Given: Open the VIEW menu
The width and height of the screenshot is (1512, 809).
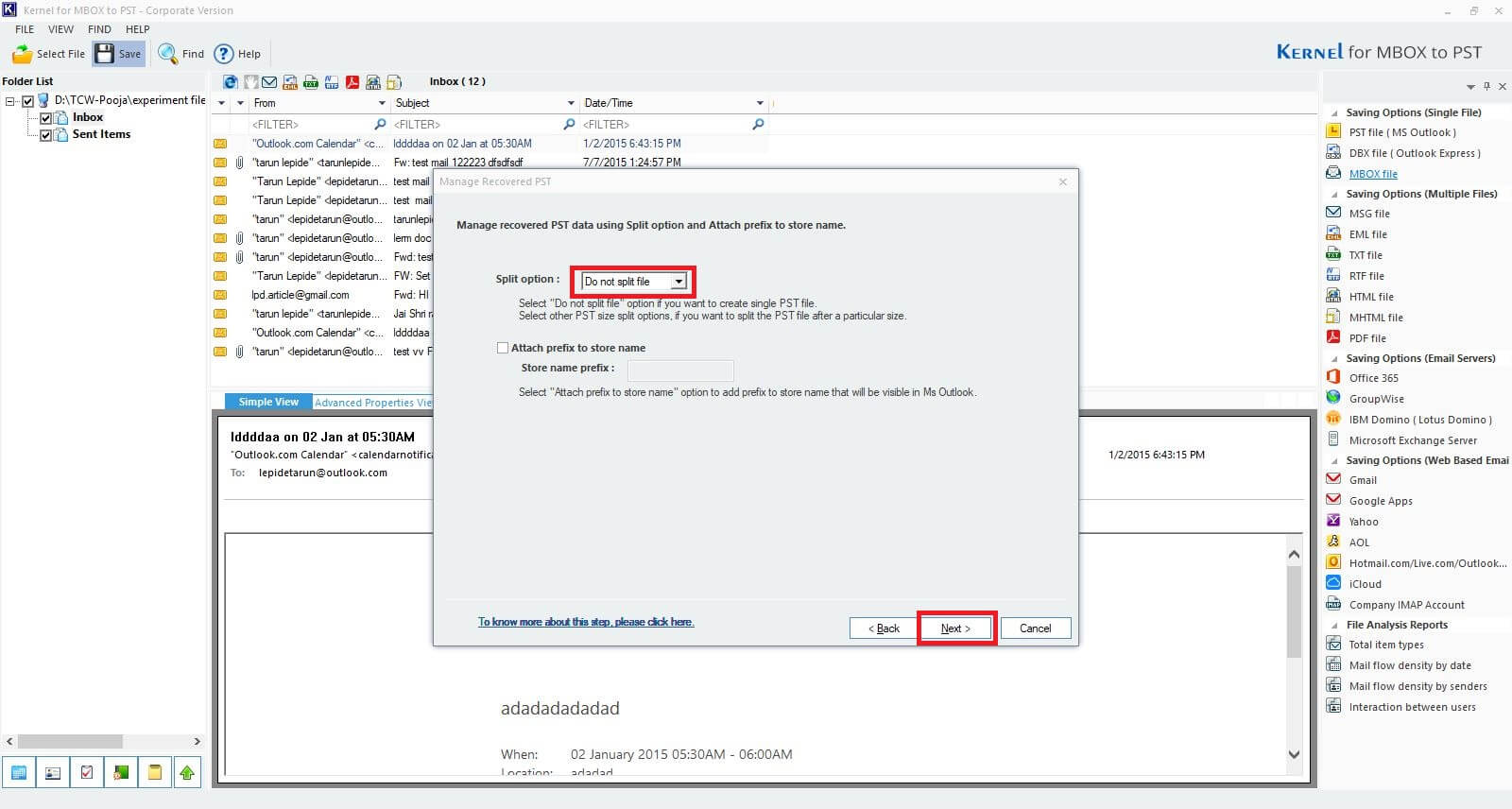Looking at the screenshot, I should point(60,29).
